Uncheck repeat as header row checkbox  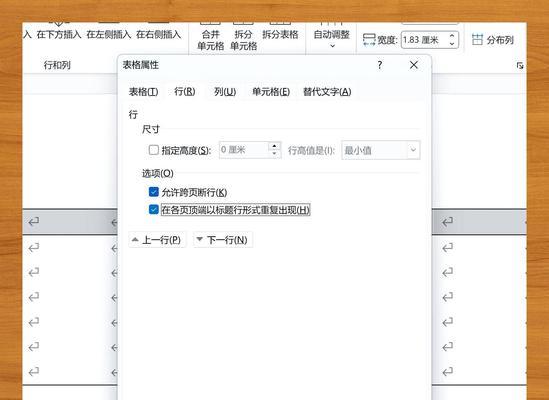(154, 209)
